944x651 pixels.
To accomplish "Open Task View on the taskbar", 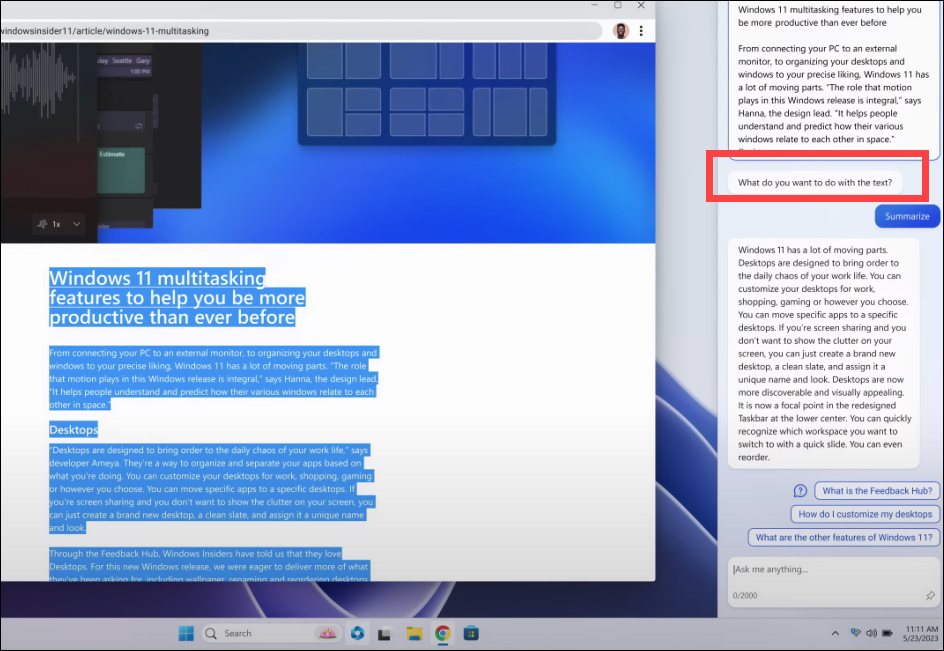I will click(x=385, y=634).
